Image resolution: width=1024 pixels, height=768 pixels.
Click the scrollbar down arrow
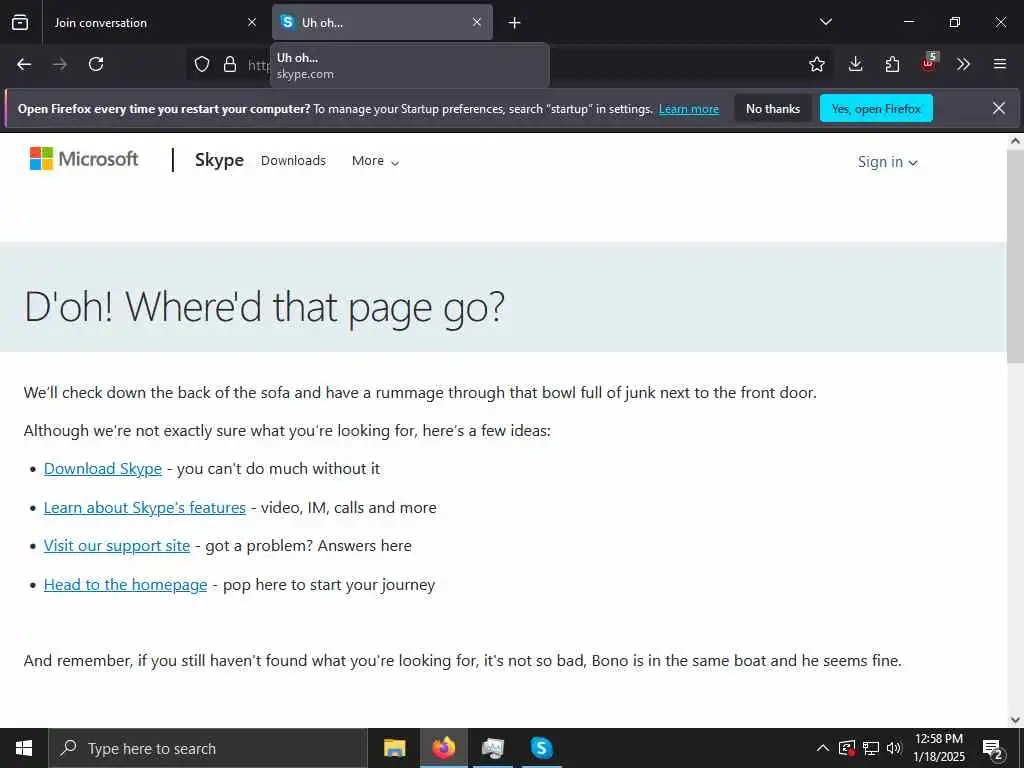pyautogui.click(x=1016, y=720)
